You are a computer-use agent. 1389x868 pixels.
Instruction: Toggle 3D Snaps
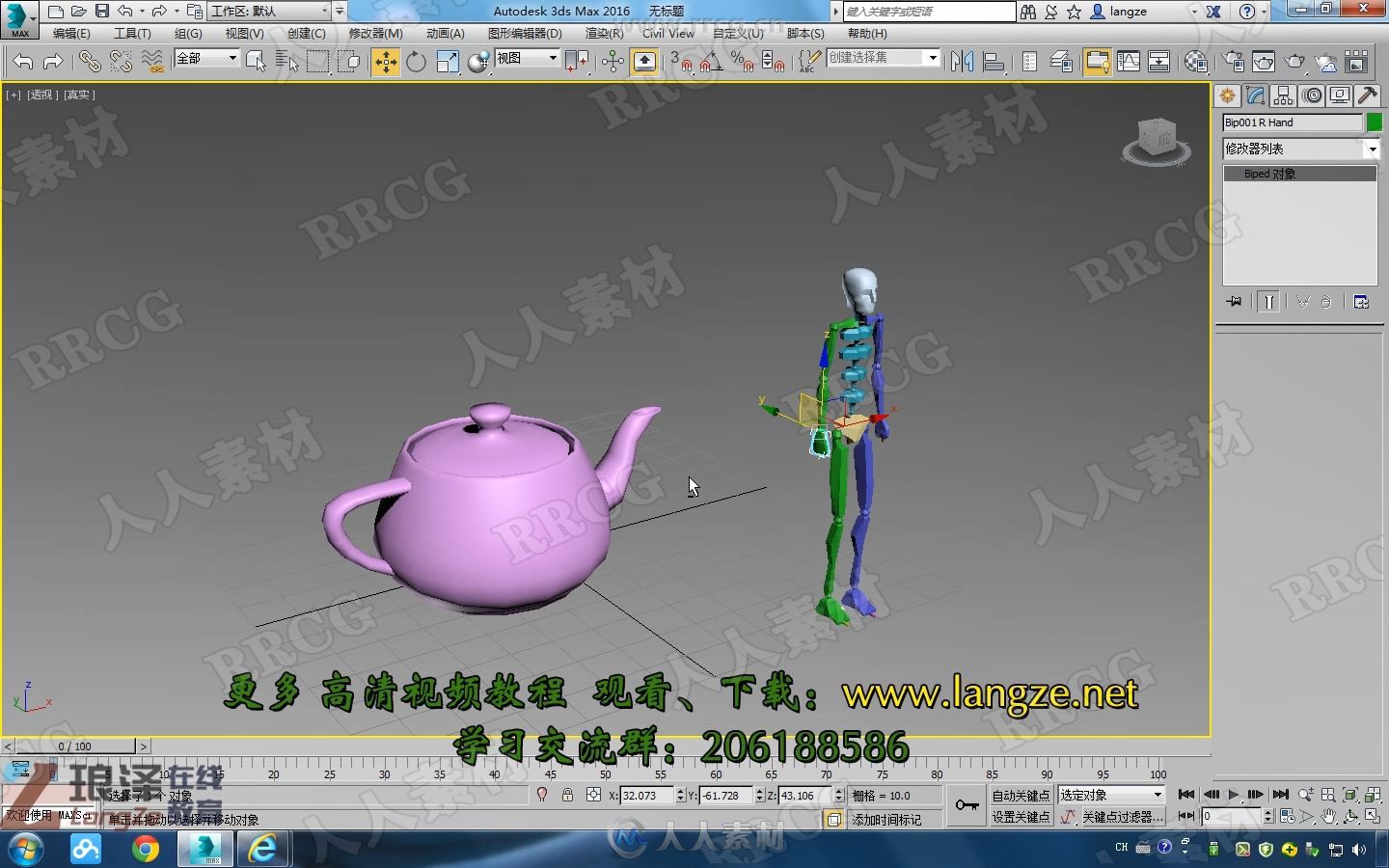[681, 62]
